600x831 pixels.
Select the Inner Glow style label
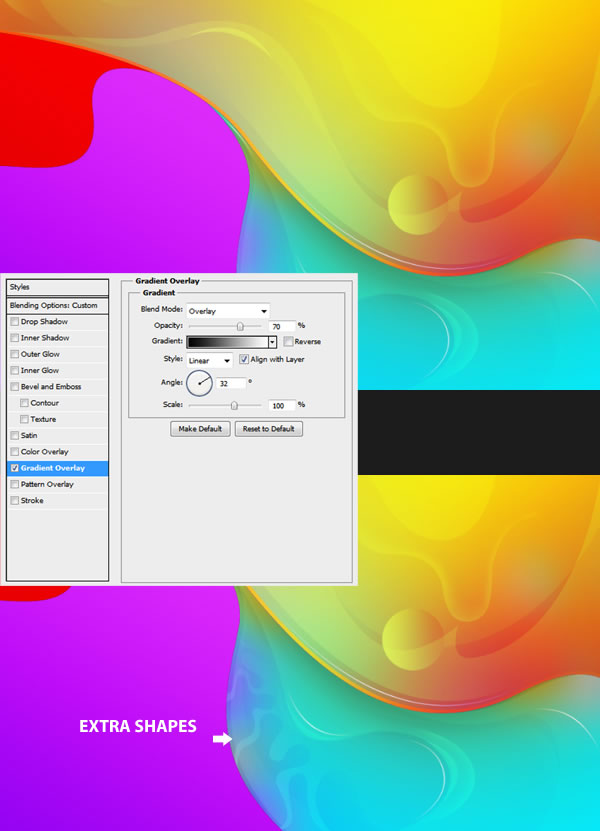(40, 370)
